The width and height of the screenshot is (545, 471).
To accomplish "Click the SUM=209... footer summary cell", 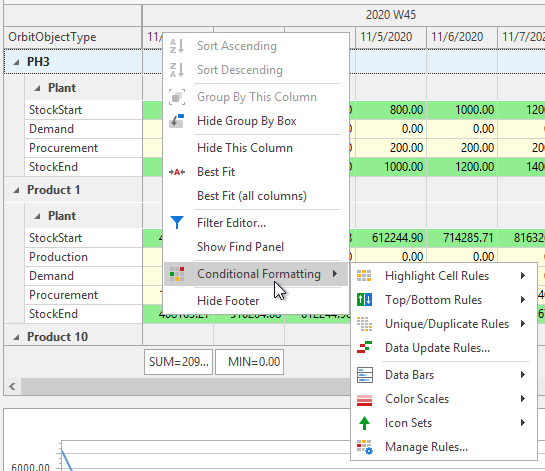I will (x=178, y=362).
